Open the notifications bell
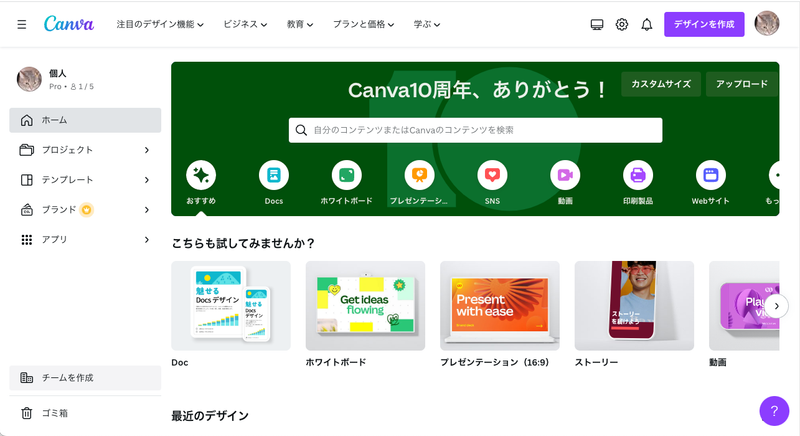Screen dimensions: 800x436 pos(646,24)
